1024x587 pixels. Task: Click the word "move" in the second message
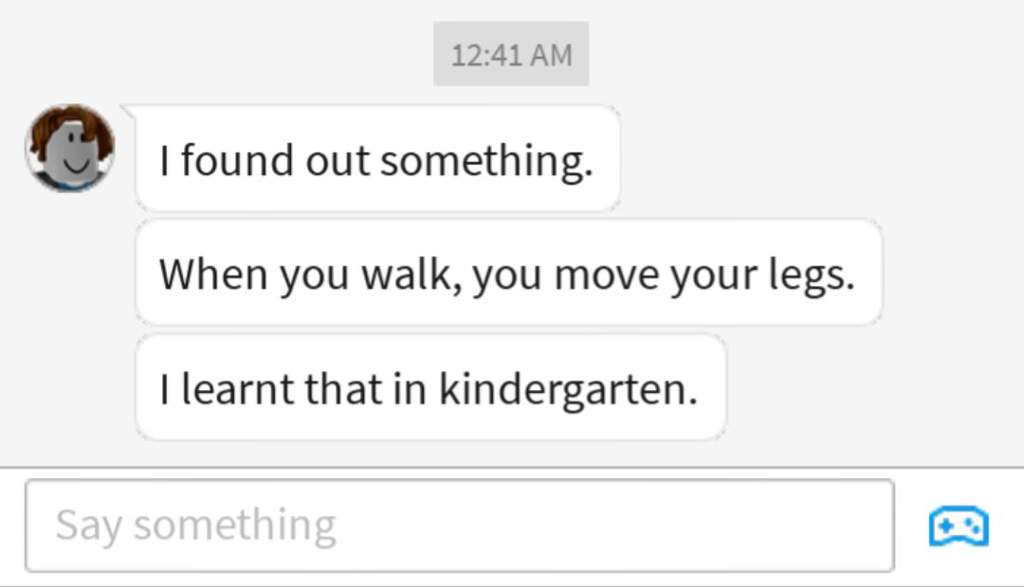coord(607,276)
